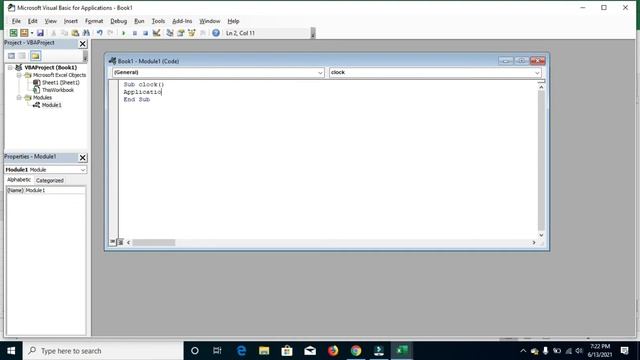Switch to the Categorized properties tab
Image resolution: width=640 pixels, height=360 pixels.
(50, 180)
